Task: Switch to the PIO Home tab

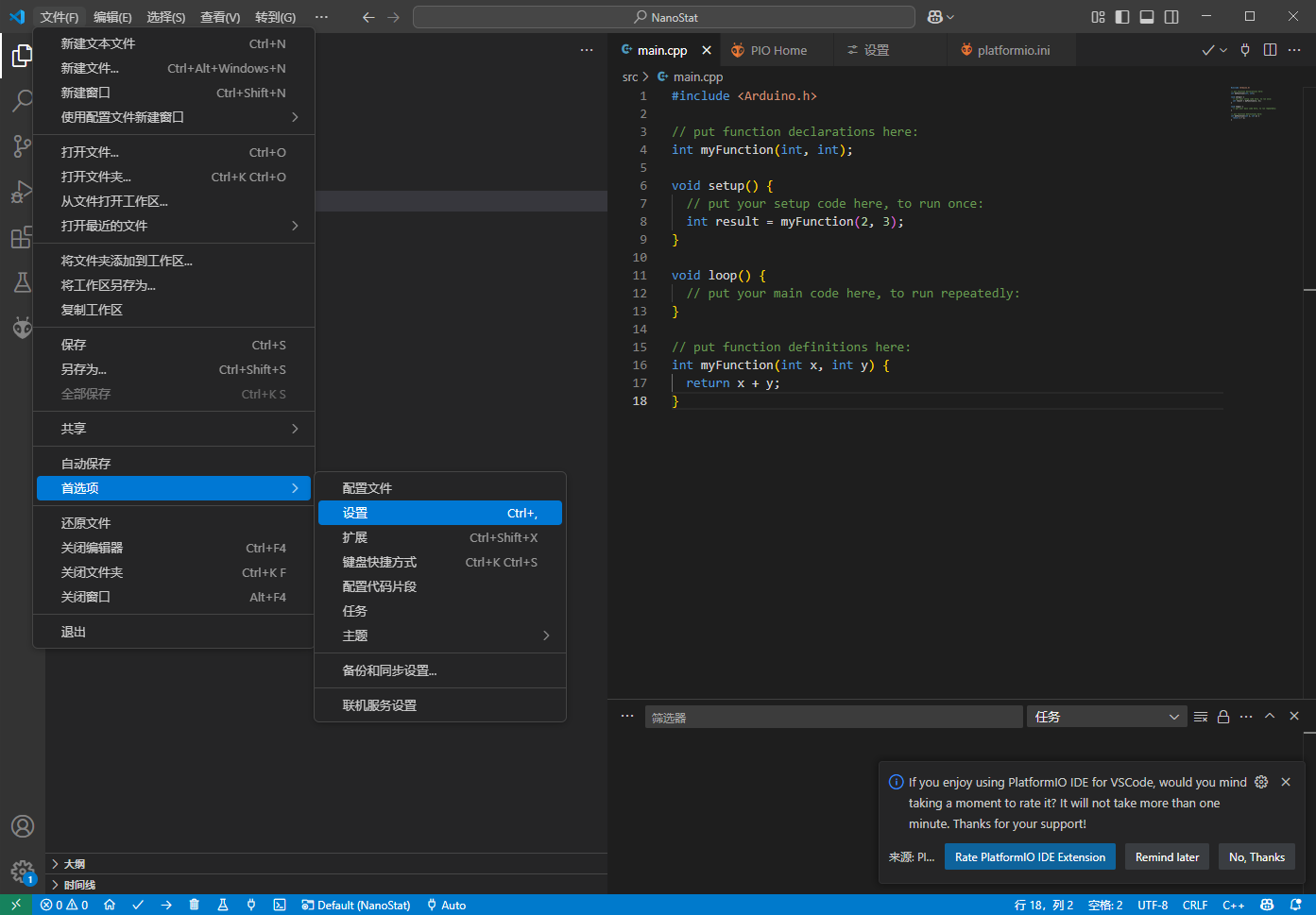Action: pyautogui.click(x=778, y=50)
